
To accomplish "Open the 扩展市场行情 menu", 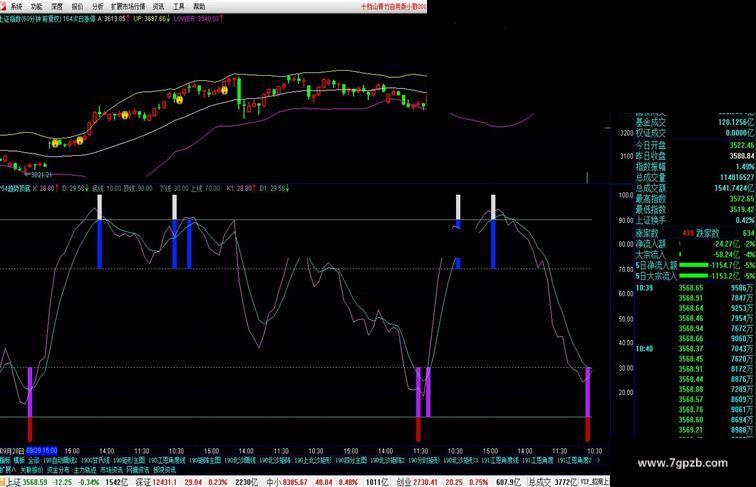I will tap(128, 6).
